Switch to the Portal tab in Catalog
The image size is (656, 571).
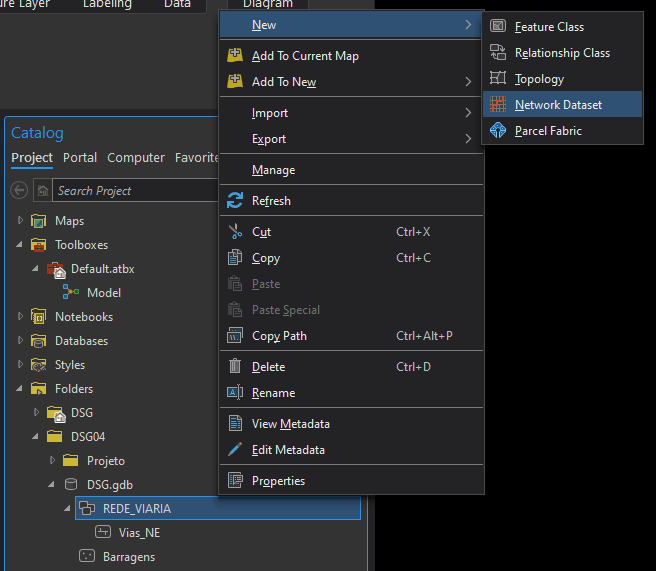coord(80,158)
